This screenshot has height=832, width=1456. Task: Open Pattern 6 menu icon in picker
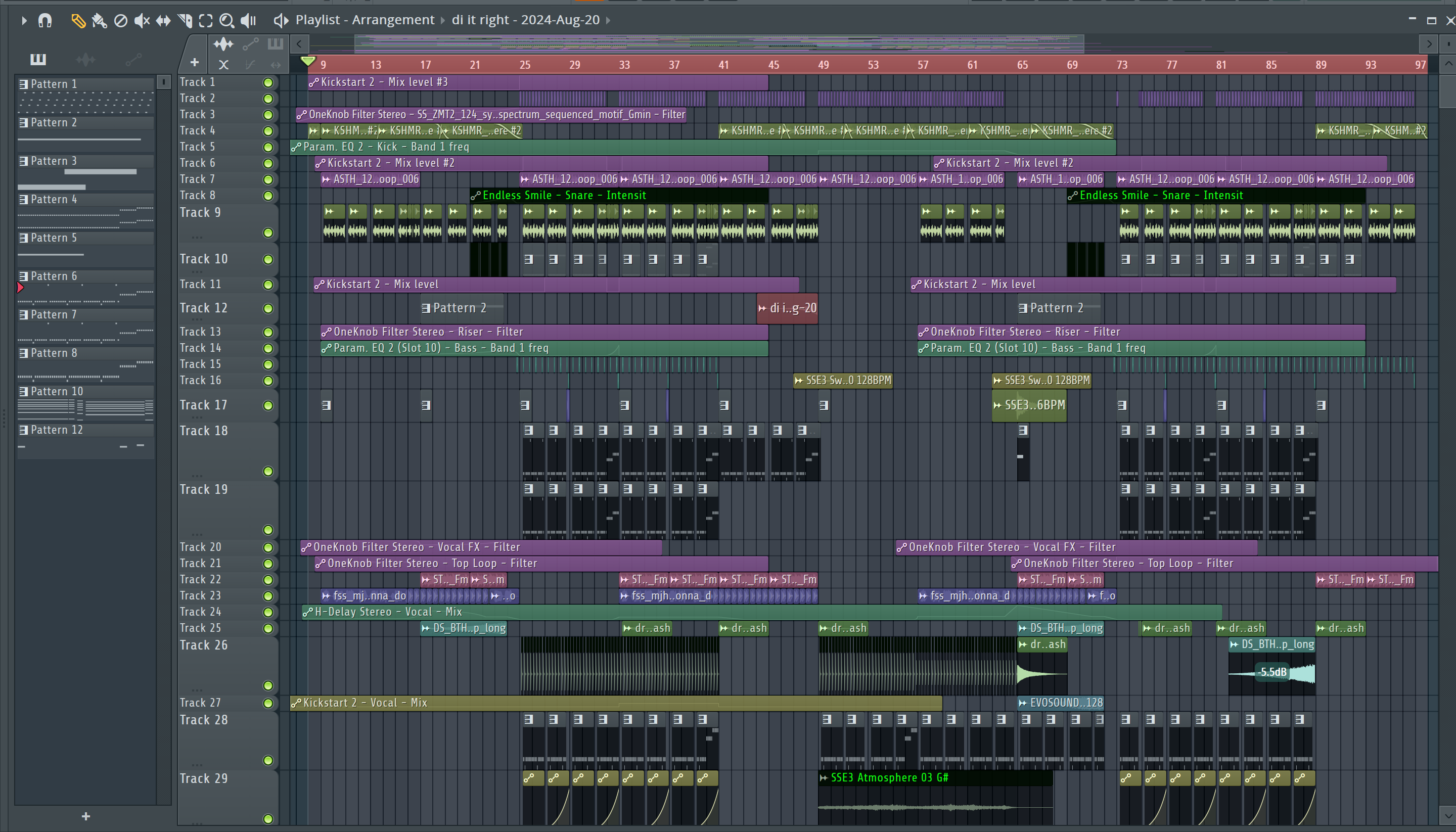23,276
